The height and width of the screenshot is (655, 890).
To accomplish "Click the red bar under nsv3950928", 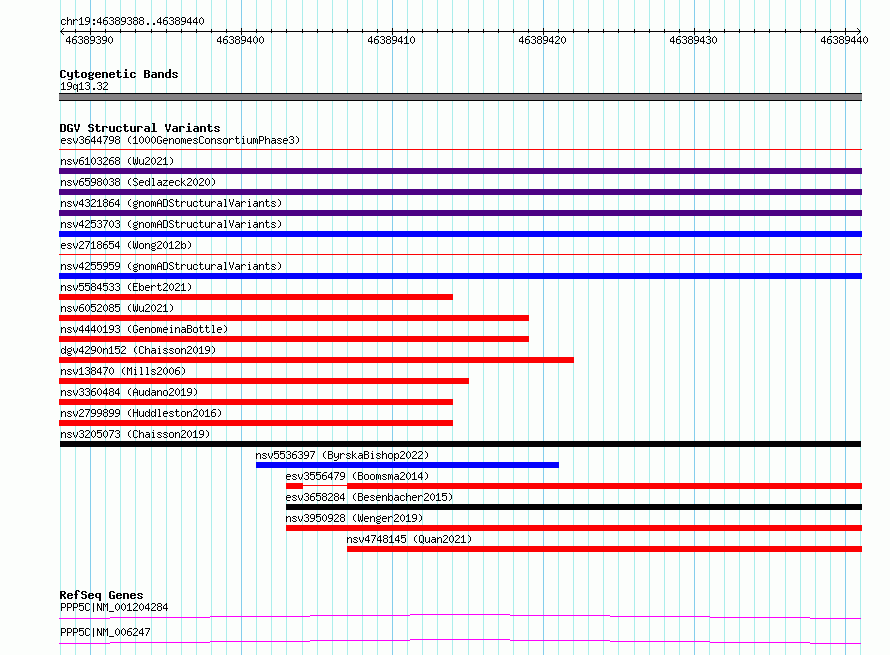I will tap(574, 528).
